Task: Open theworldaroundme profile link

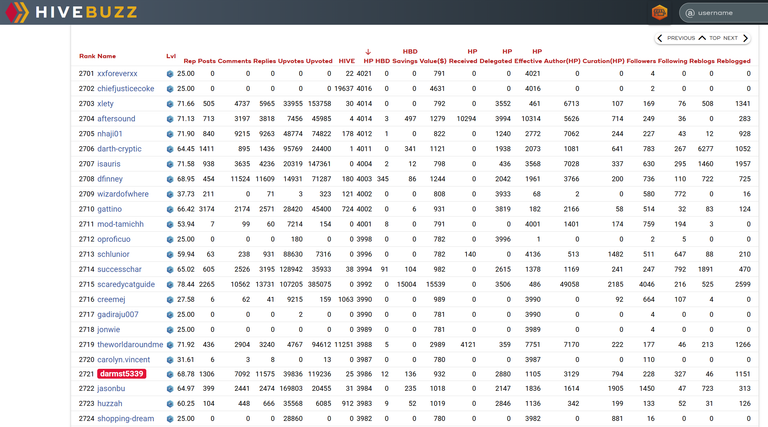Action: pyautogui.click(x=130, y=345)
